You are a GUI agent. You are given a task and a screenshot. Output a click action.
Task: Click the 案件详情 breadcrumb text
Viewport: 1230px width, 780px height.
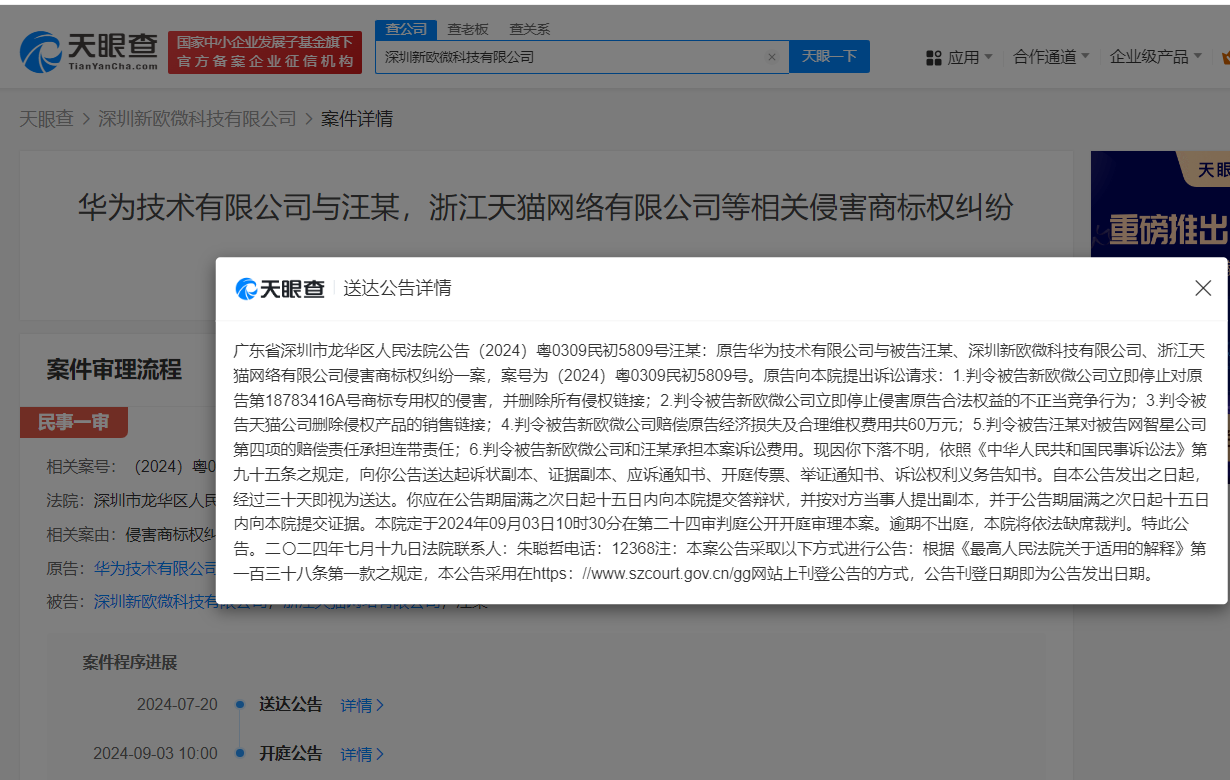click(356, 119)
